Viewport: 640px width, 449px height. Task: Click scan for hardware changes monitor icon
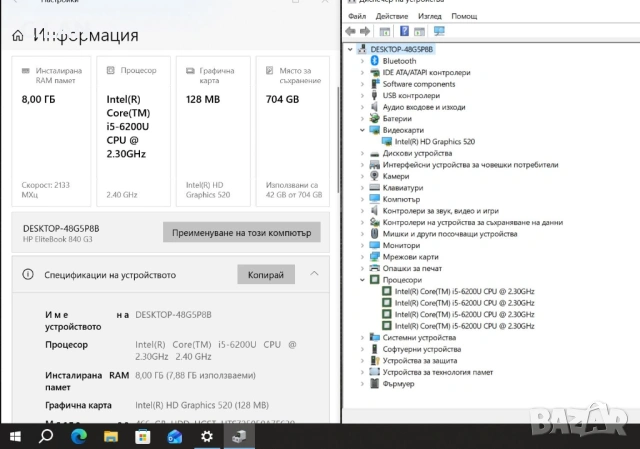(439, 31)
